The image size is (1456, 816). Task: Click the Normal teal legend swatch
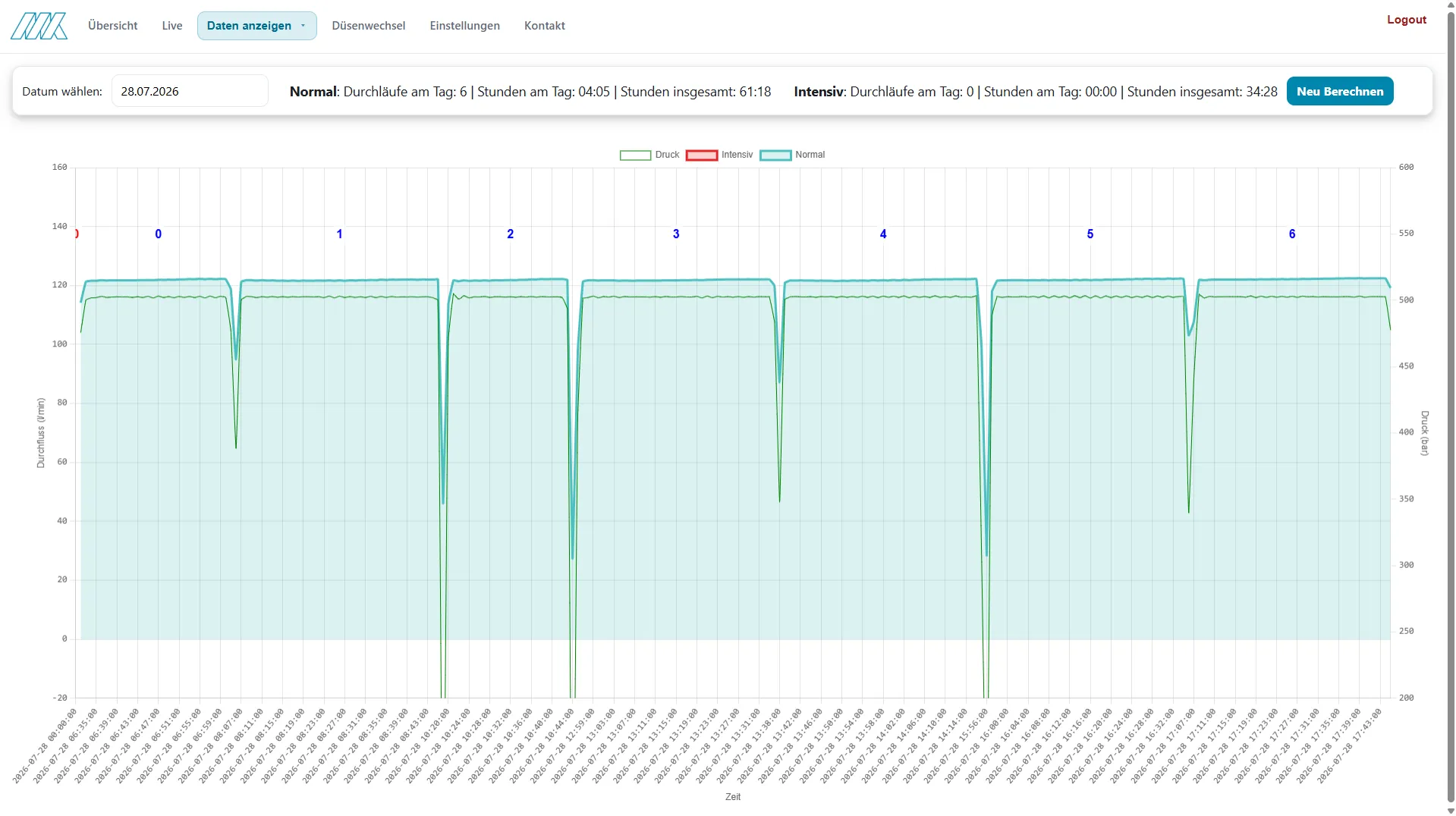point(775,155)
